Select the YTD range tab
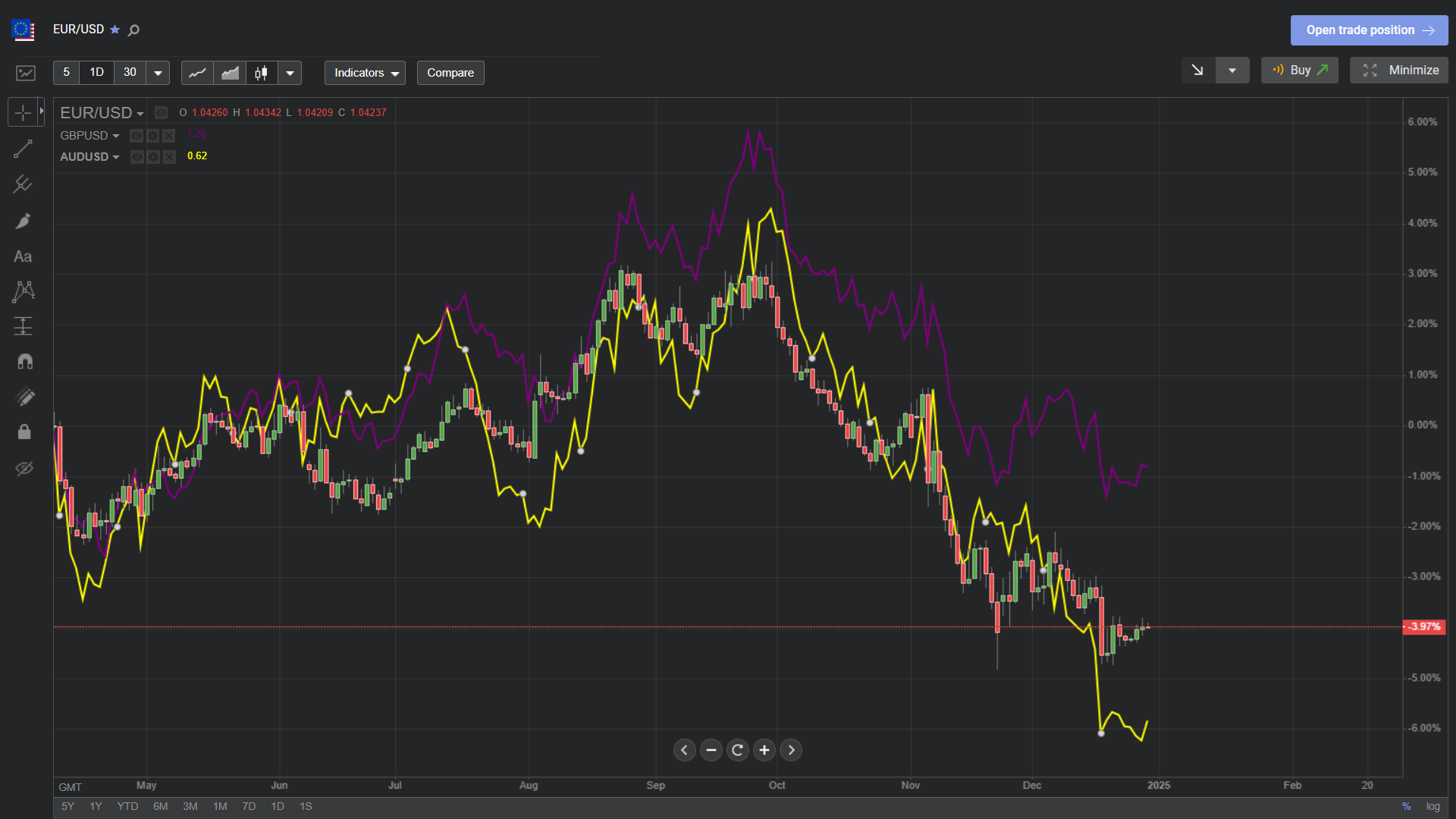Viewport: 1456px width, 819px height. [127, 806]
